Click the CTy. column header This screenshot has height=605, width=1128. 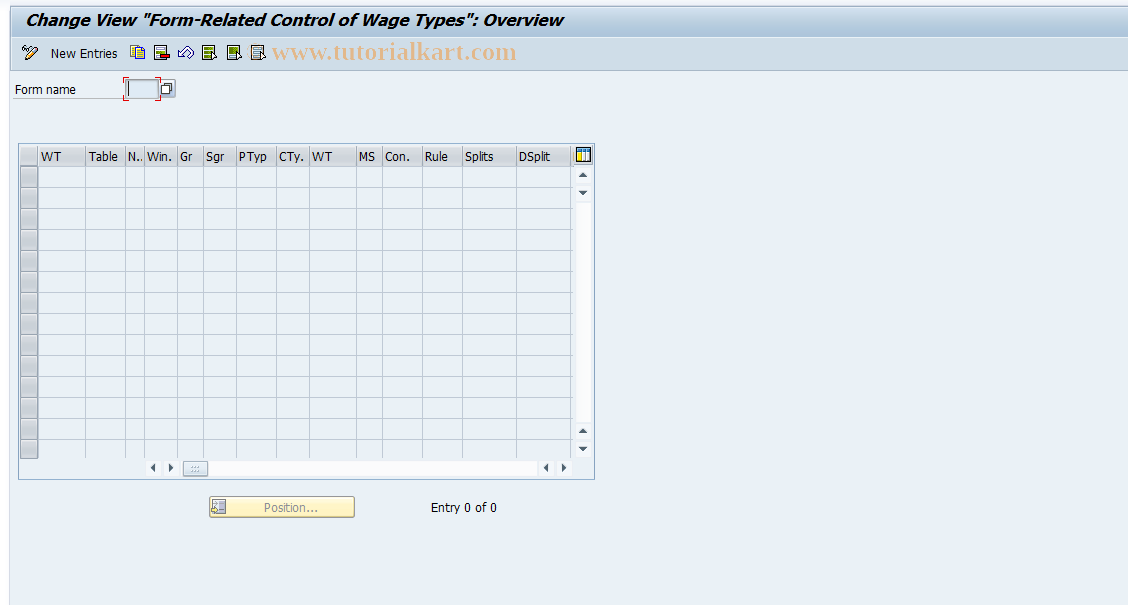293,156
